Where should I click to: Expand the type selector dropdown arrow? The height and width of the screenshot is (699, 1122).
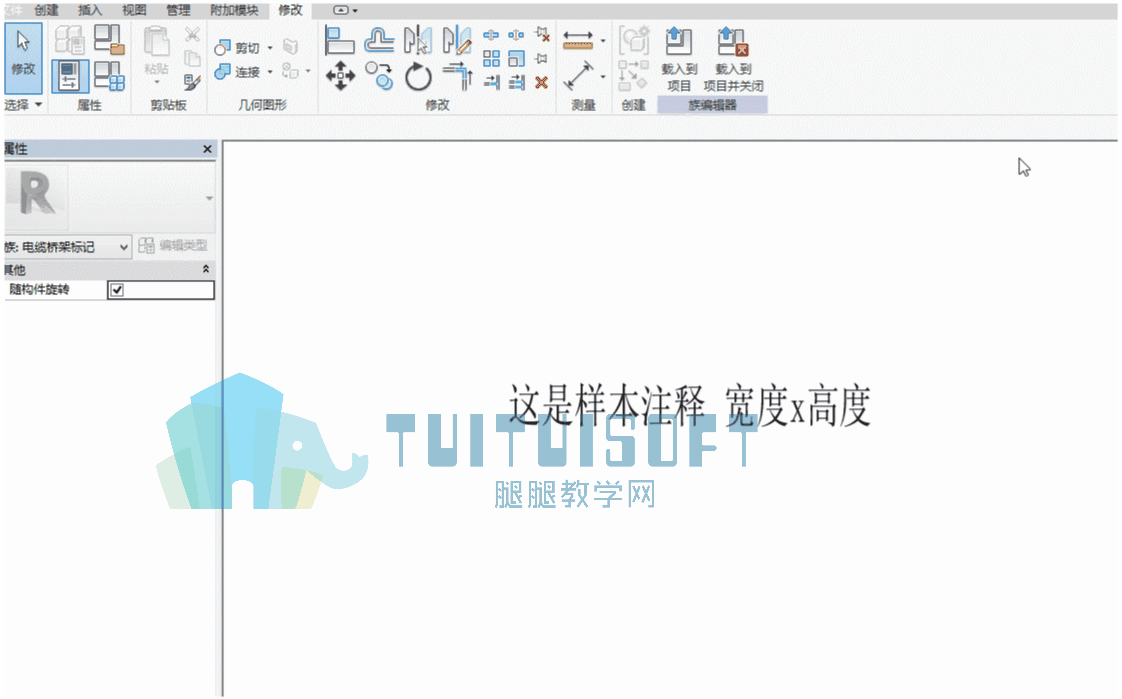pos(209,198)
